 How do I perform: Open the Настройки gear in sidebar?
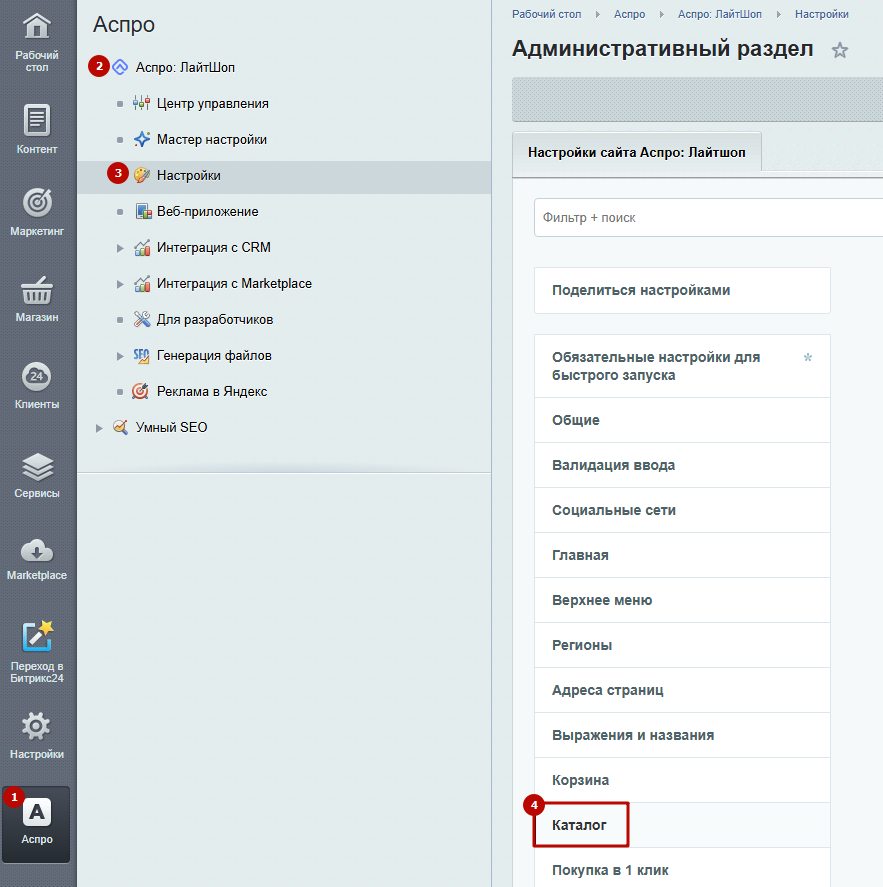pos(36,726)
